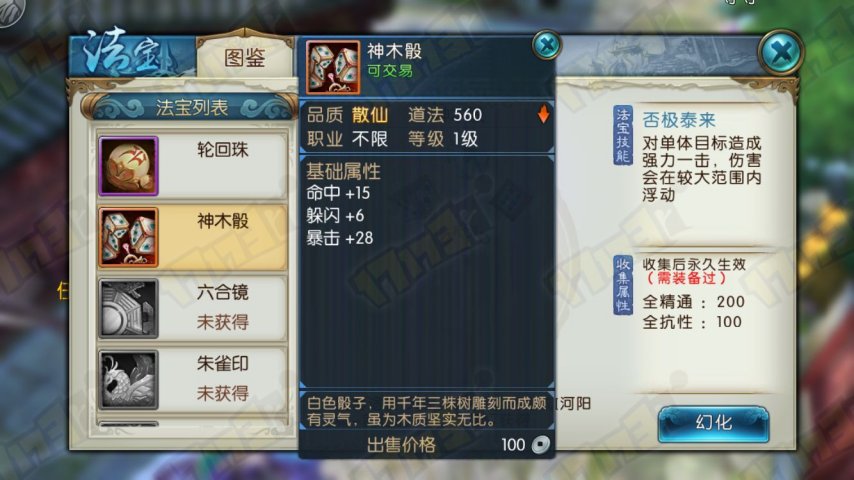Screen dimensions: 854x480
Task: Click the coin icon beside sale price 100
Action: [540, 445]
